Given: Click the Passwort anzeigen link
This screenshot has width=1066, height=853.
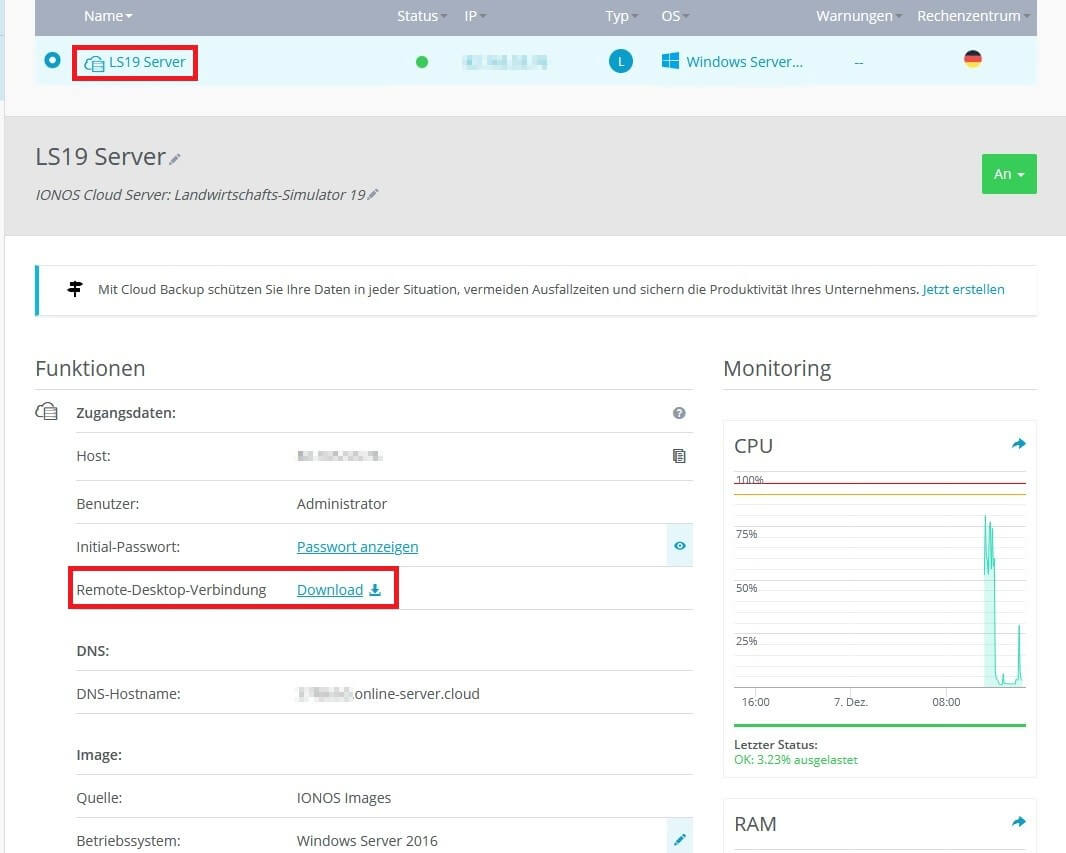Looking at the screenshot, I should (357, 546).
